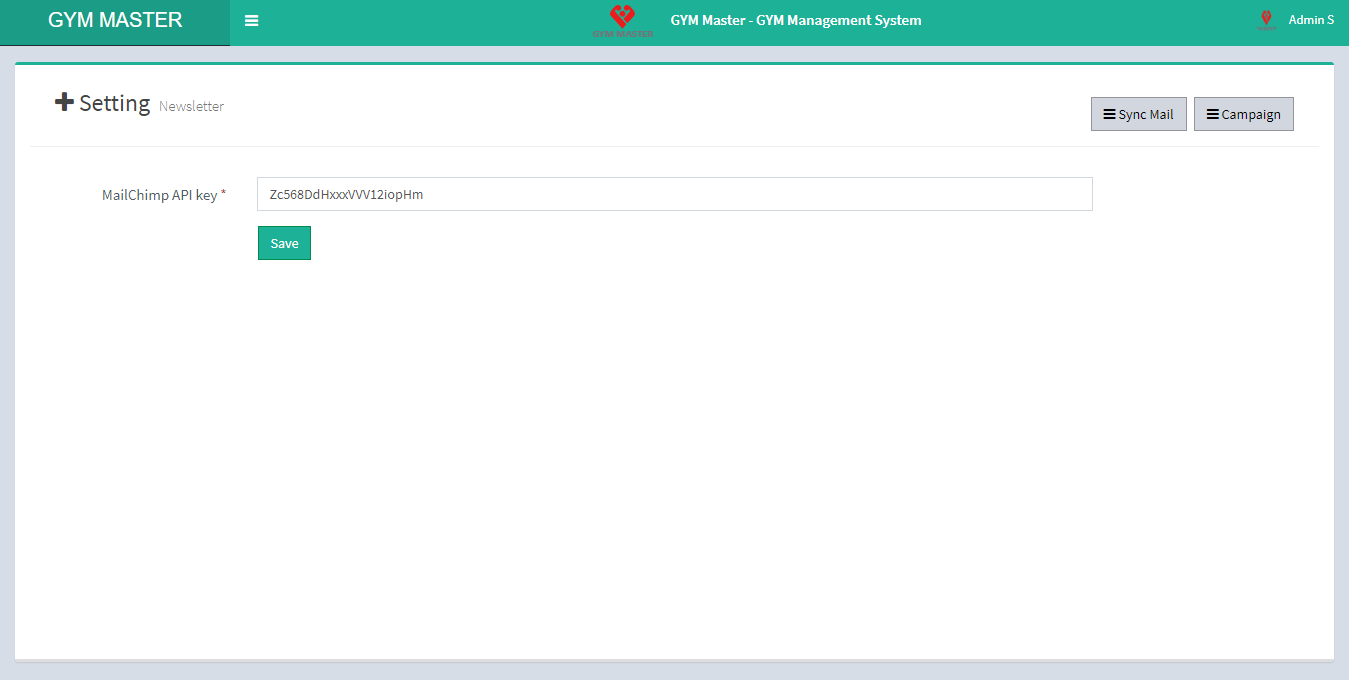Click the MailChimp API key label

pyautogui.click(x=159, y=195)
